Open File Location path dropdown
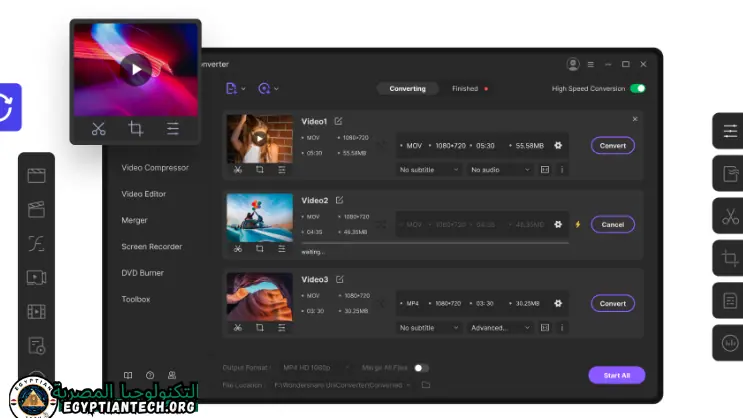Image resolution: width=743 pixels, height=418 pixels. 342,385
